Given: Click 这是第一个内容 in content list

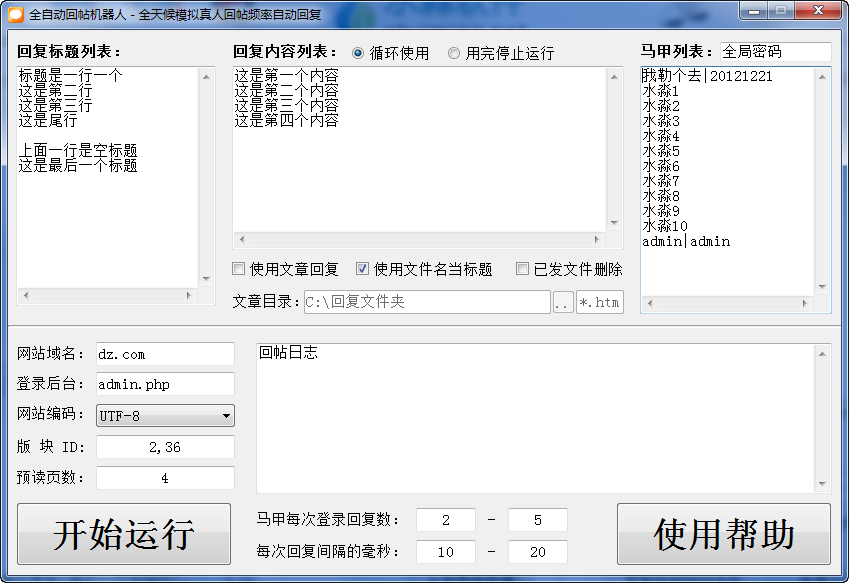Looking at the screenshot, I should [x=286, y=75].
